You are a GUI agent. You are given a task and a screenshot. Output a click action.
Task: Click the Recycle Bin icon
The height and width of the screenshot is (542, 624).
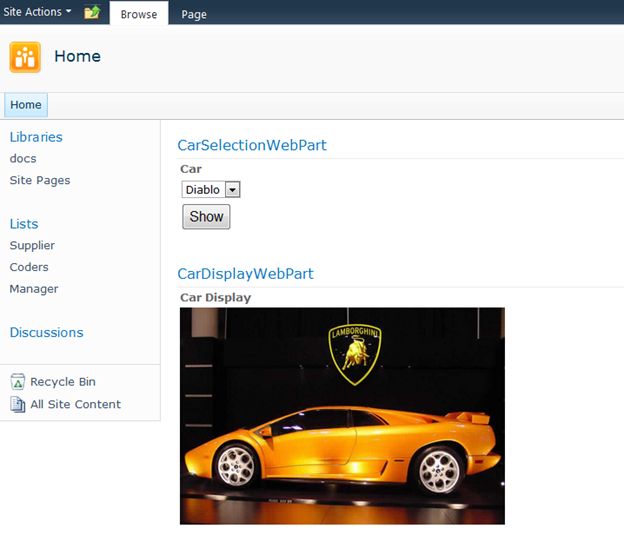tap(17, 382)
